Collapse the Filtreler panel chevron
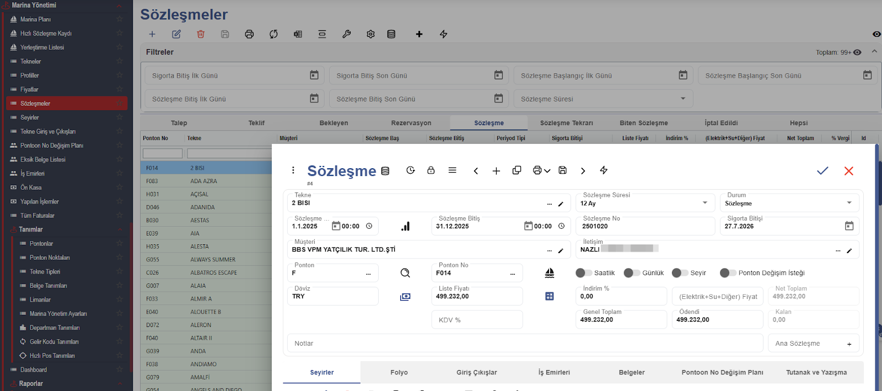This screenshot has height=391, width=882. [874, 52]
